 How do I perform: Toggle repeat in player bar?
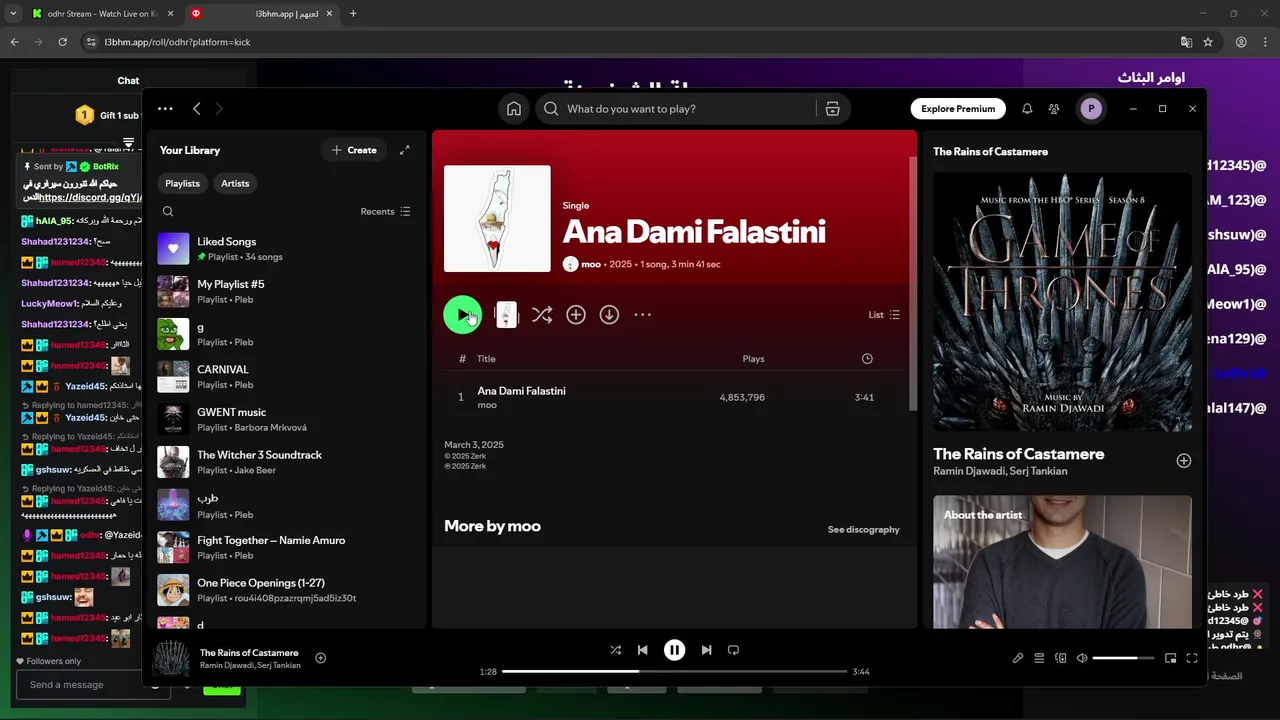point(733,650)
